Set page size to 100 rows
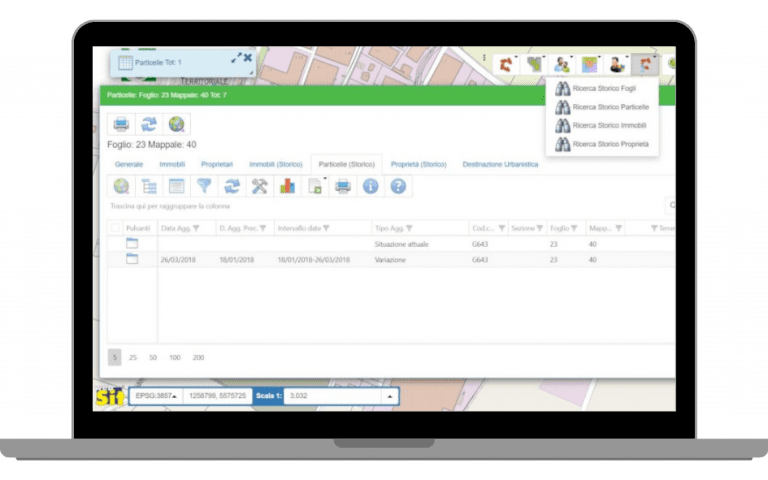 coord(175,358)
